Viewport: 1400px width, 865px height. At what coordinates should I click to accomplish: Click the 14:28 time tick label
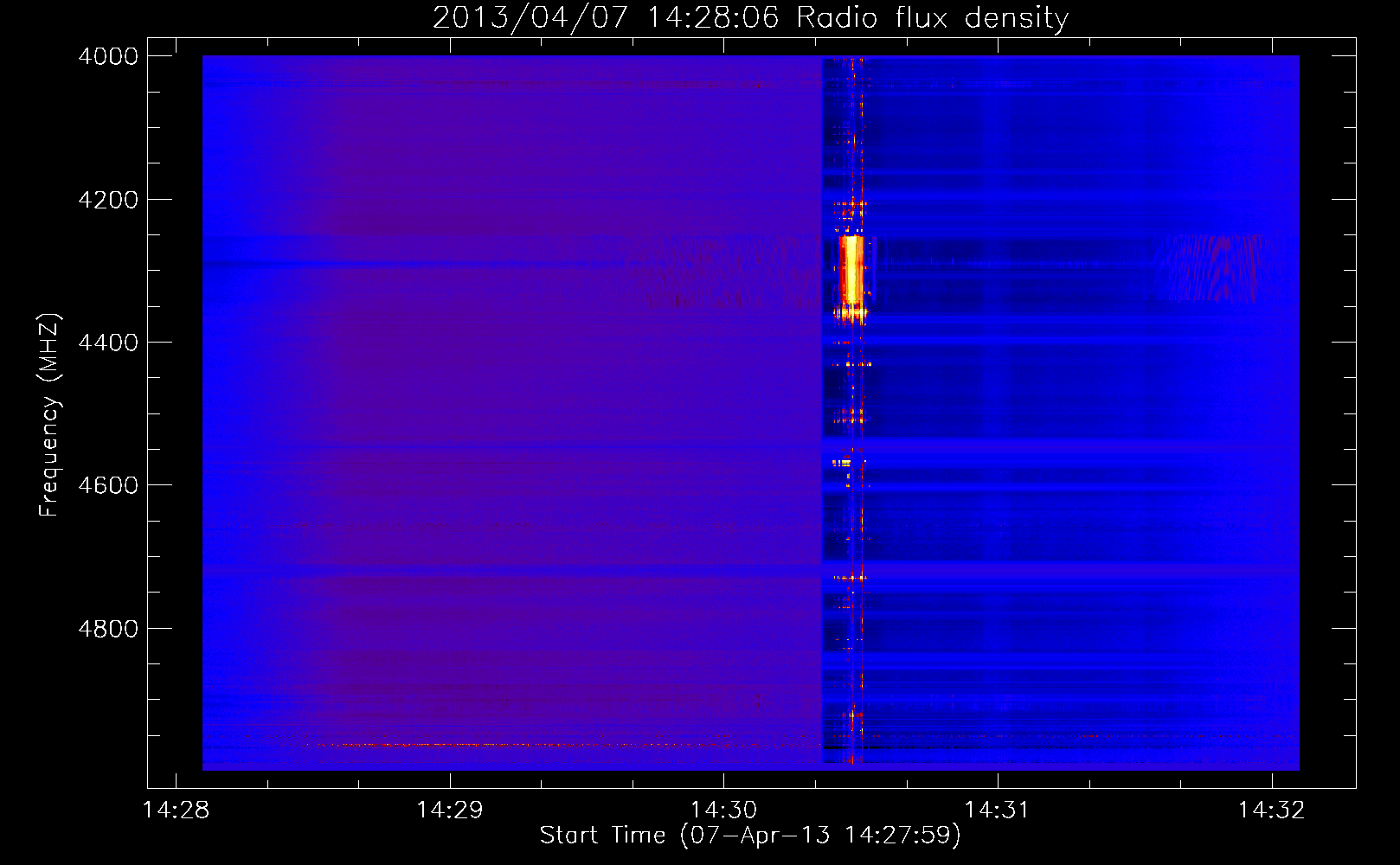point(176,810)
